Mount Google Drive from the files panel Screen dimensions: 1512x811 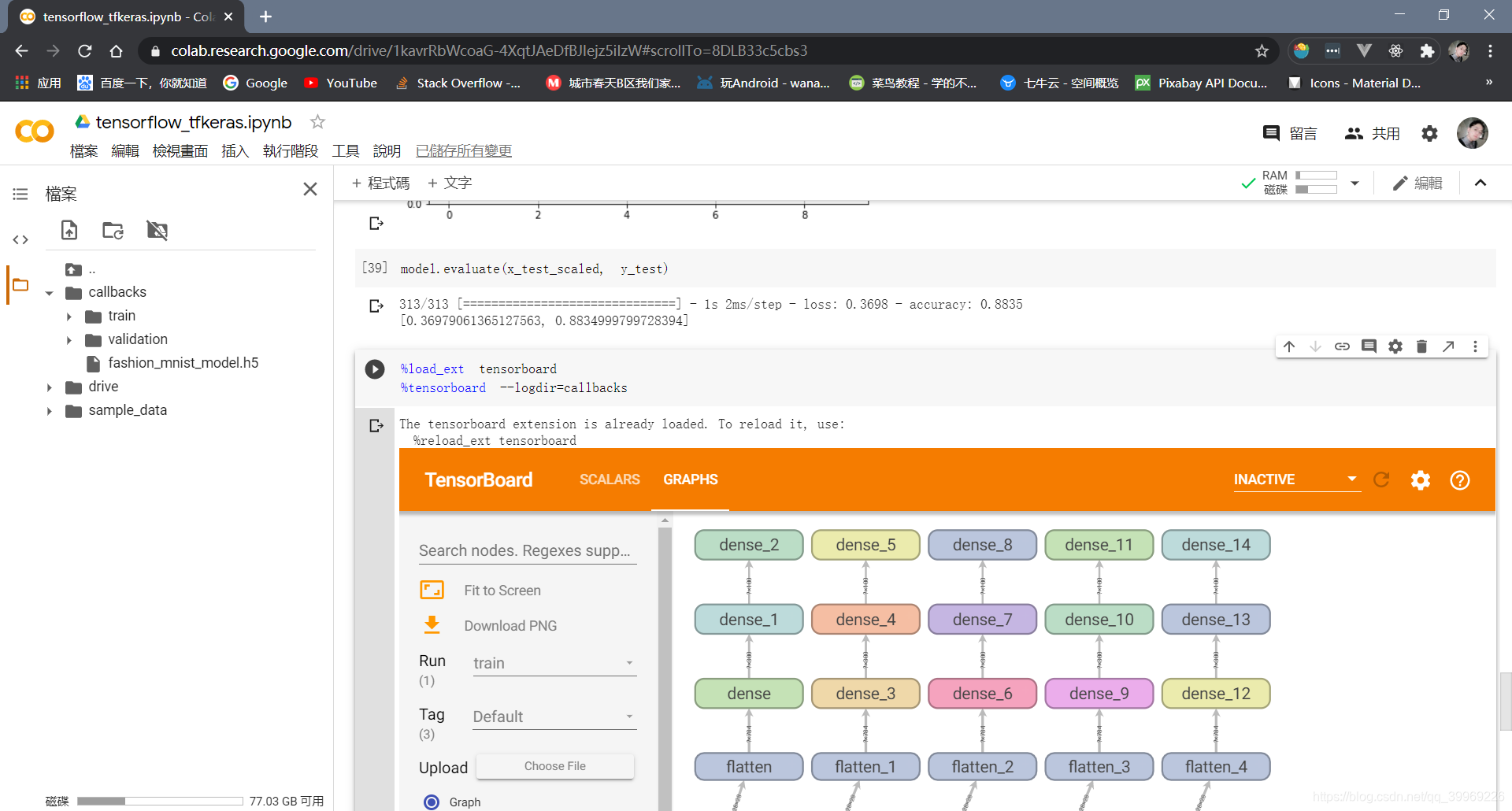tap(157, 230)
